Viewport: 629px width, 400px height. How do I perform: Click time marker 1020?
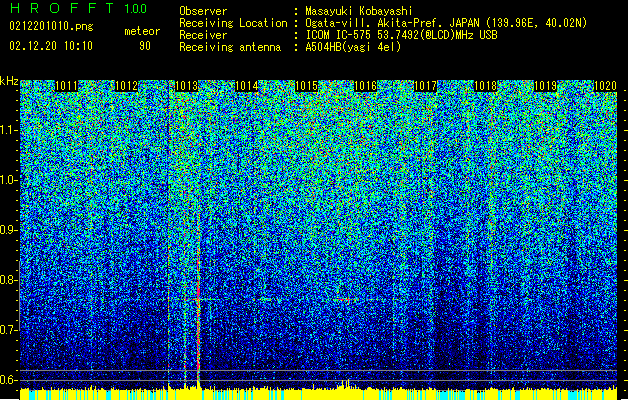pyautogui.click(x=605, y=86)
